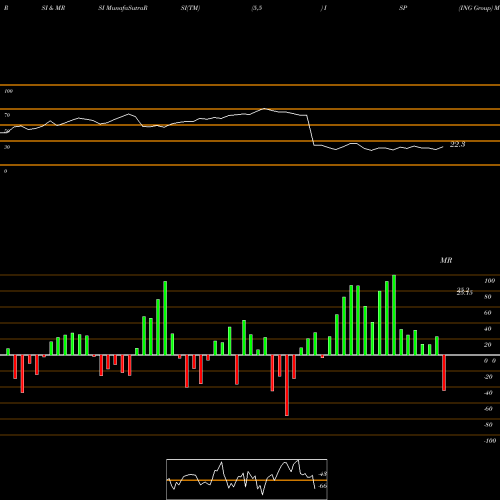This screenshot has width=500, height=500.
Task: Click the current RSI value 22.3
Action: coord(457,144)
